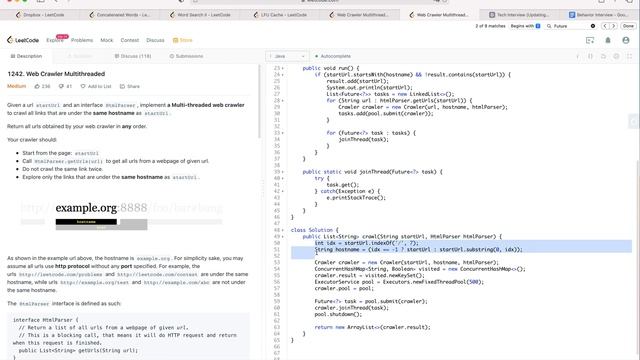This screenshot has height=360, width=640.
Task: Open the Store link
Action: (182, 40)
